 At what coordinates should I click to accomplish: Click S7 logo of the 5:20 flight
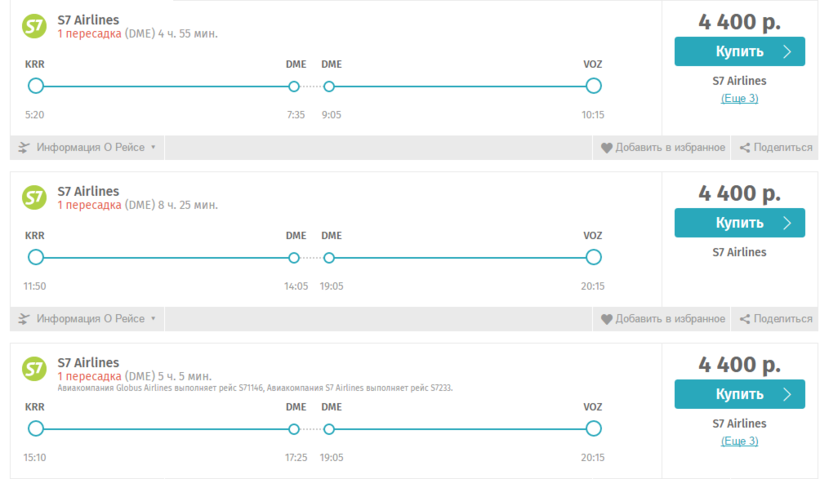point(35,27)
